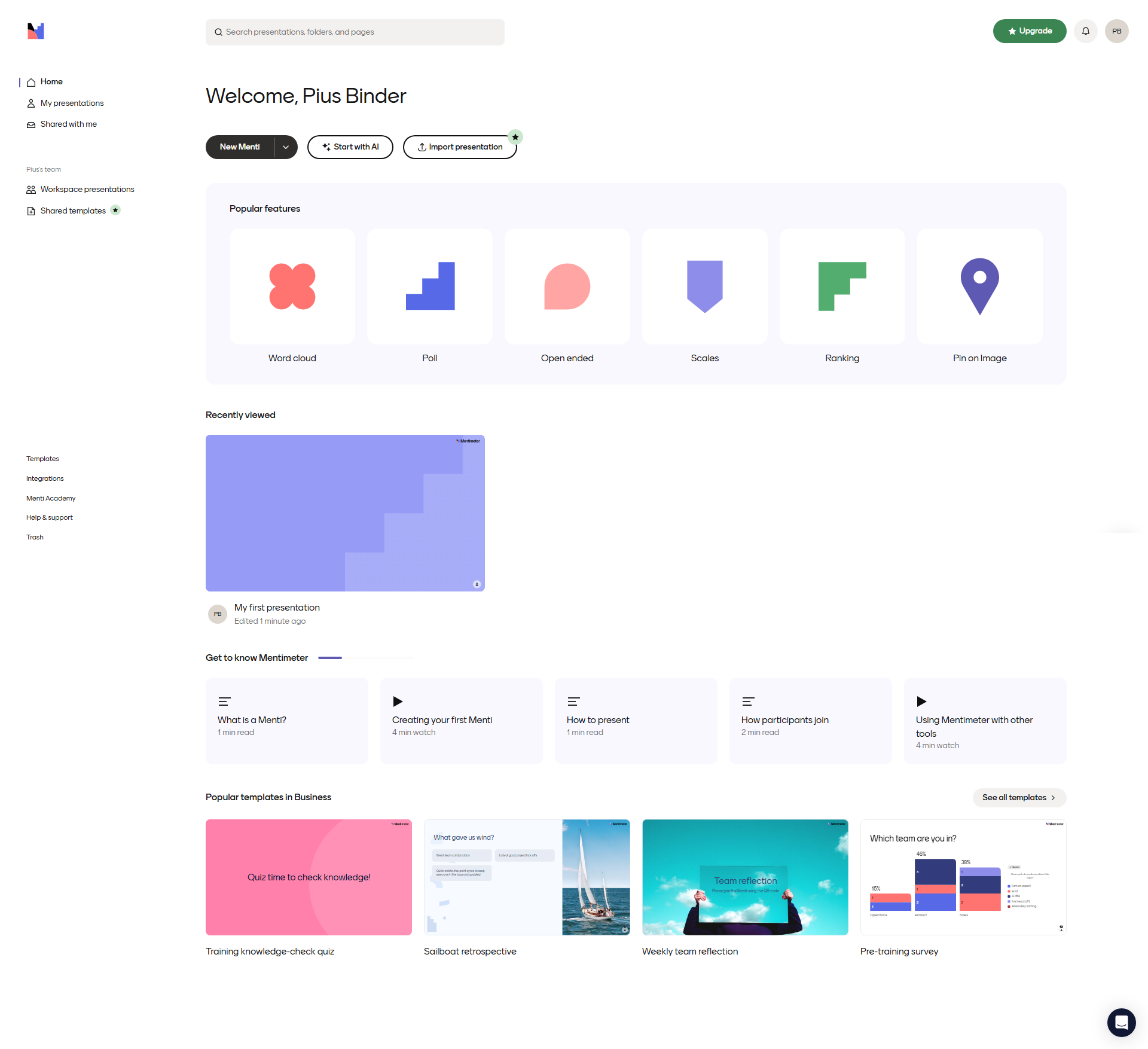Open Workspace presentations
The height and width of the screenshot is (1049, 1148).
click(x=87, y=189)
